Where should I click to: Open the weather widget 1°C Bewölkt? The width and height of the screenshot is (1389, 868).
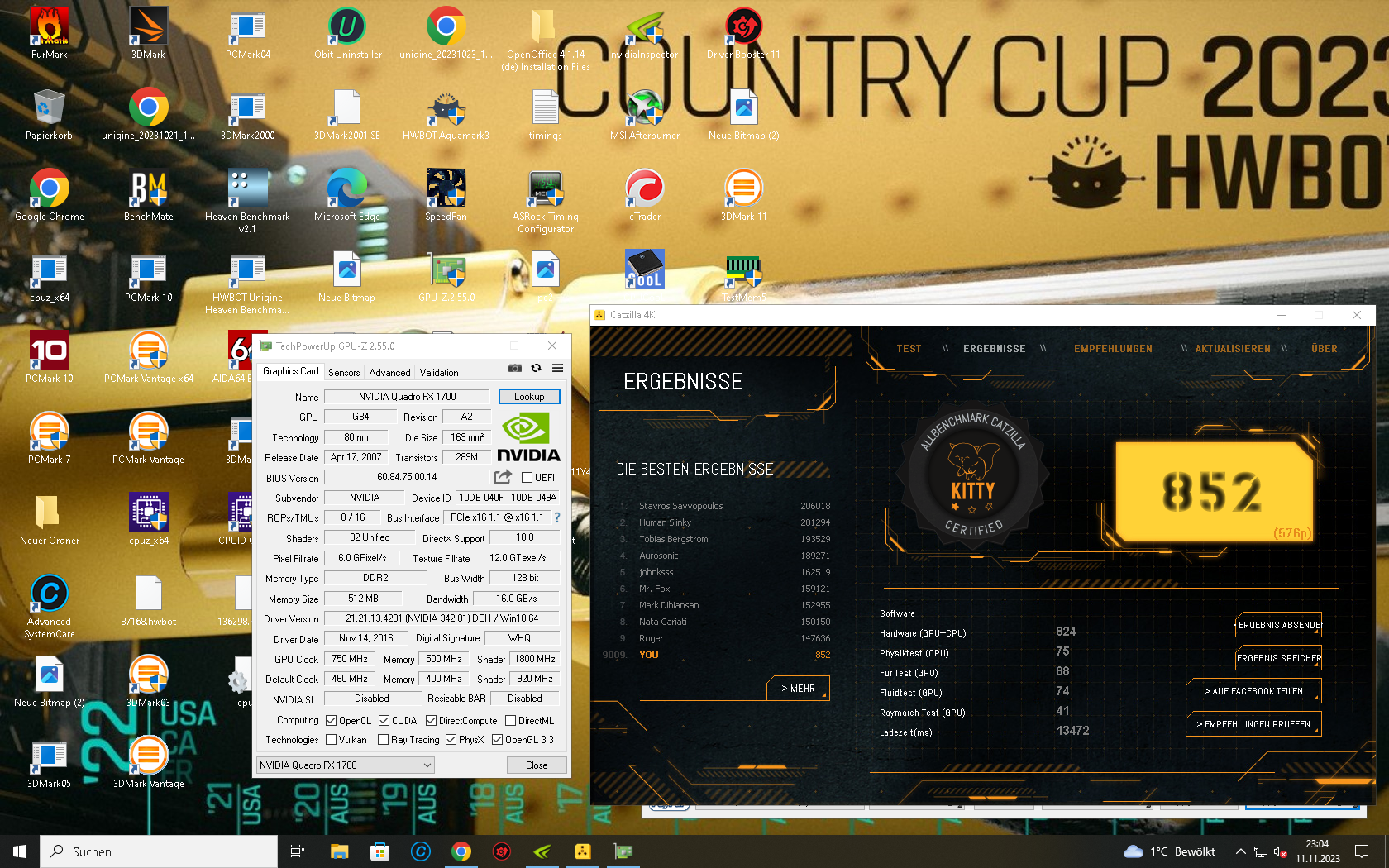click(x=1169, y=851)
